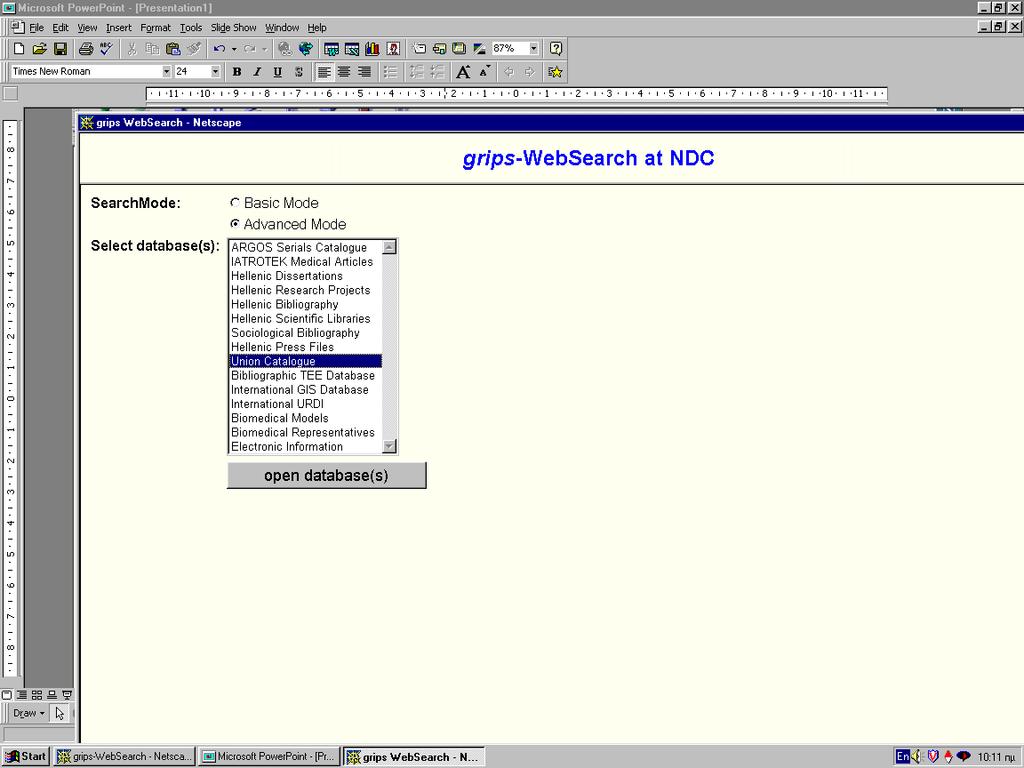This screenshot has width=1024, height=768.
Task: Align text to the left
Action: (324, 72)
